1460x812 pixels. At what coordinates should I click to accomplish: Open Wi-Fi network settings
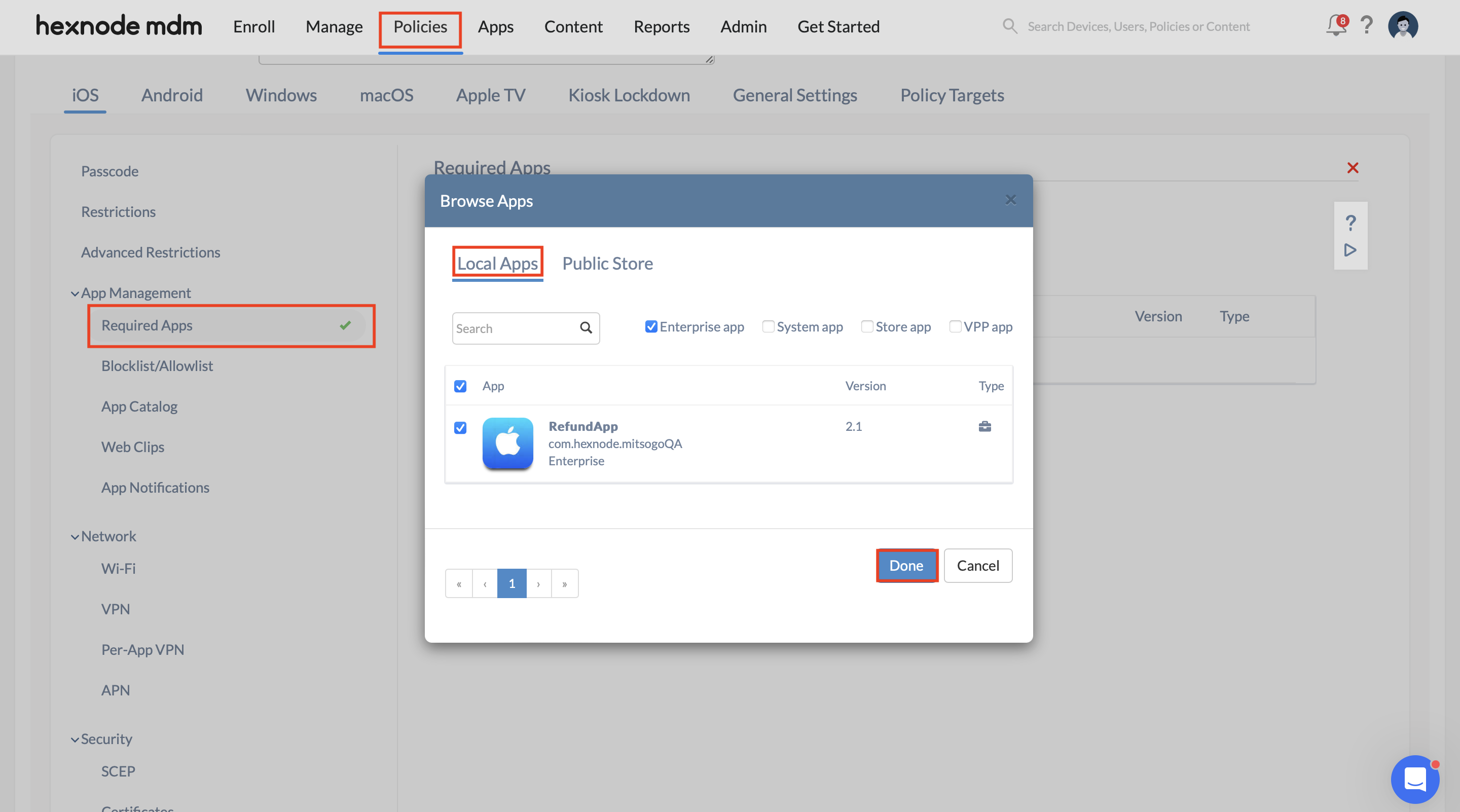[118, 568]
